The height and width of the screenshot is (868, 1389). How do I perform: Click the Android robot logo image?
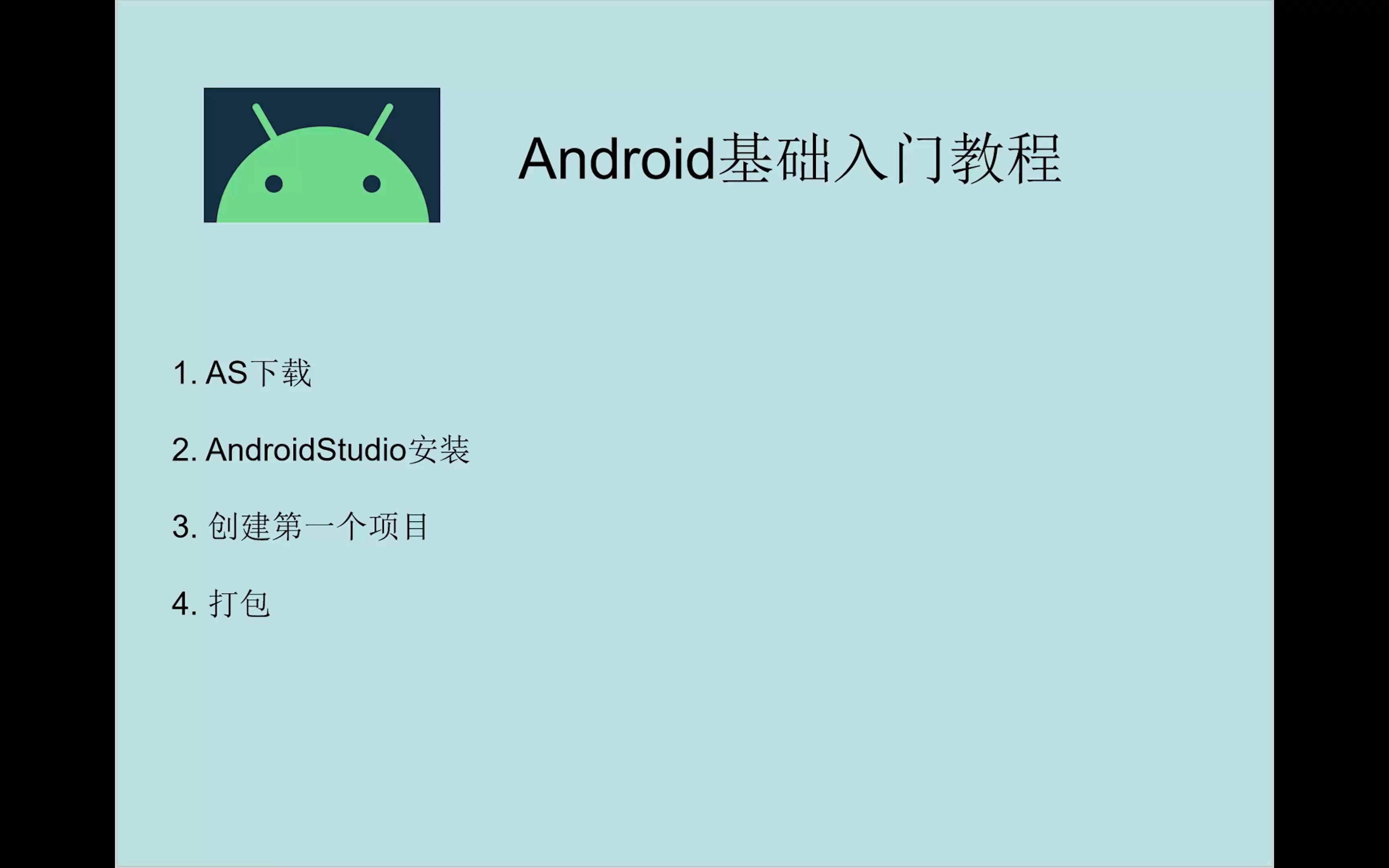(322, 155)
